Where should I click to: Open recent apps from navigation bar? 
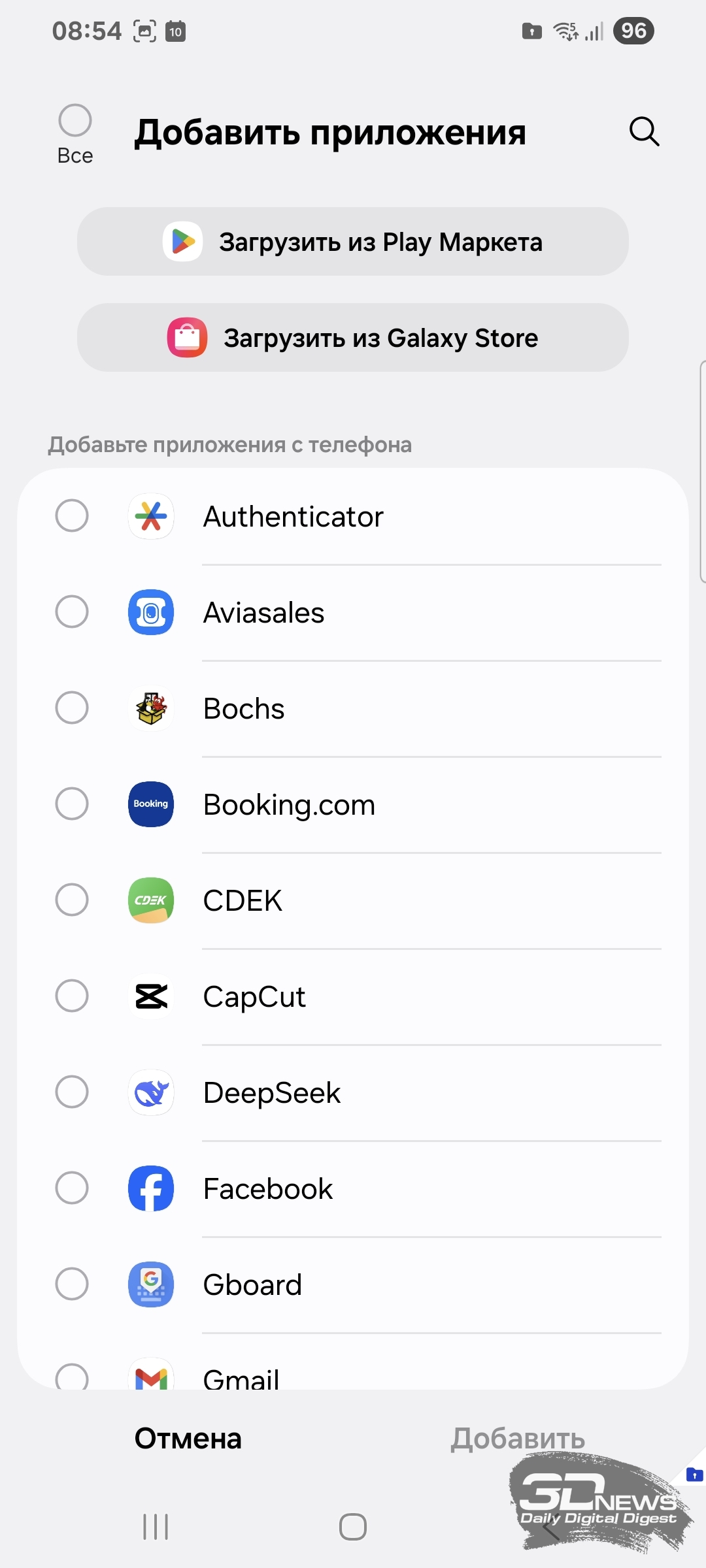pos(156,1527)
